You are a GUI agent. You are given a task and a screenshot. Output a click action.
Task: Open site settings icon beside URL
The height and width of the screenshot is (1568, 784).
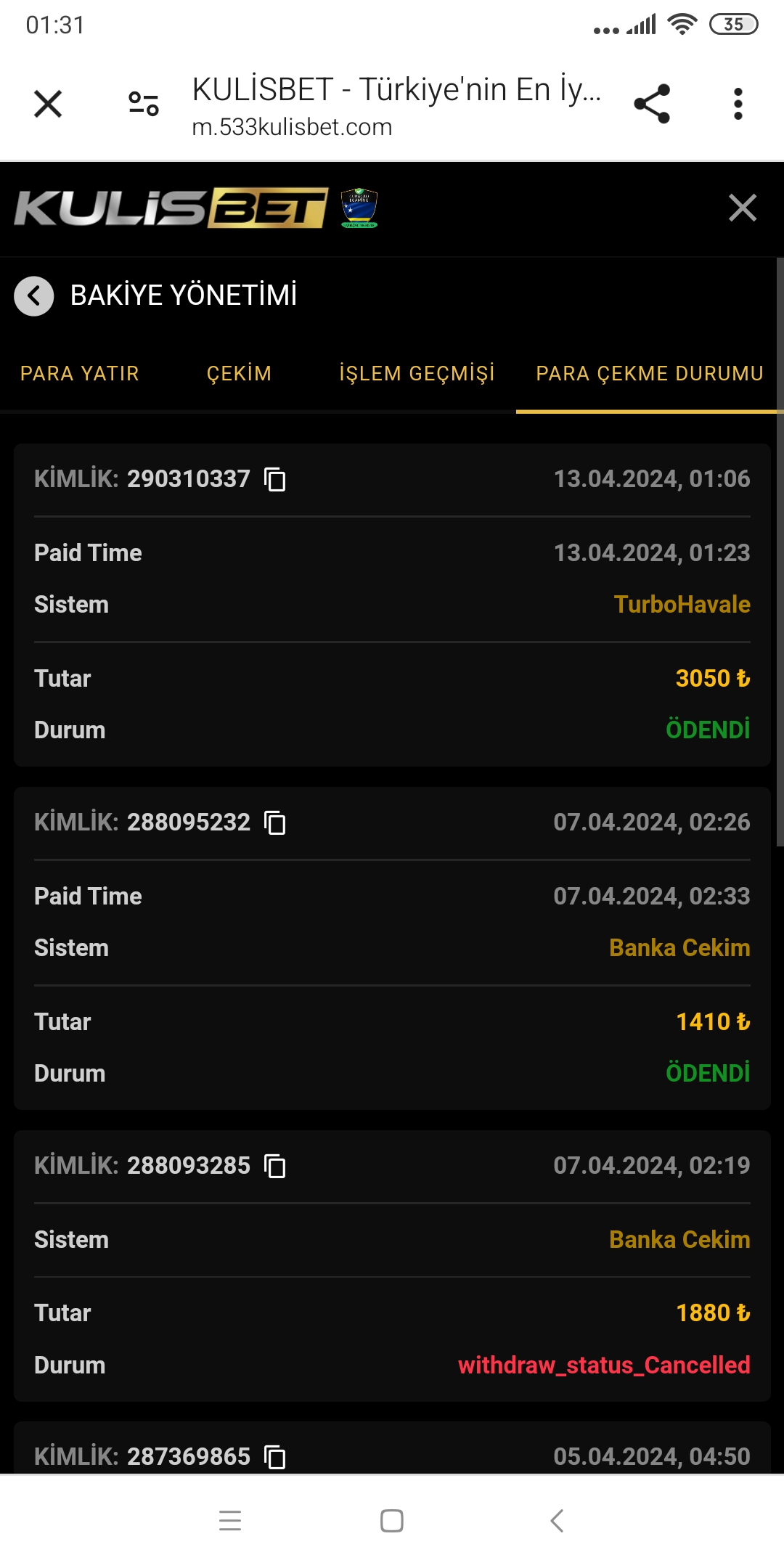(144, 104)
